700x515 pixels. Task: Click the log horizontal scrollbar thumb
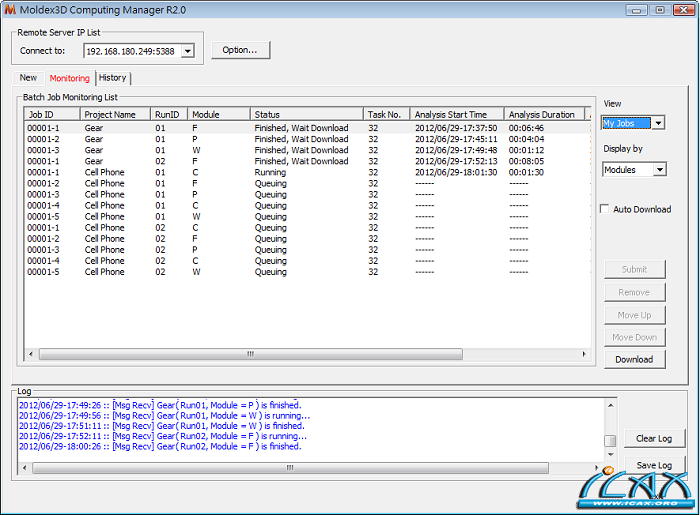[290, 468]
